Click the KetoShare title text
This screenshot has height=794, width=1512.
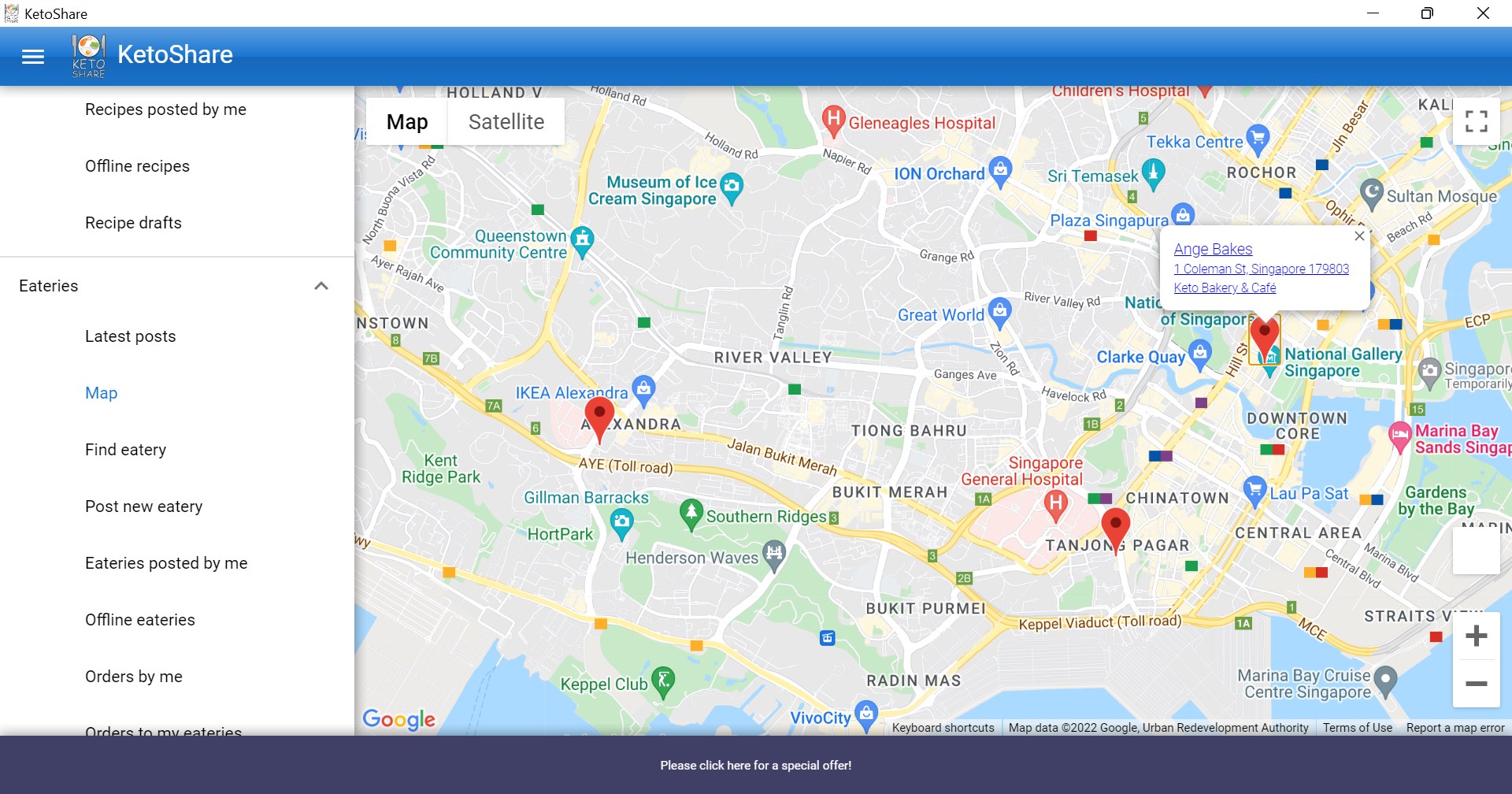pyautogui.click(x=175, y=54)
